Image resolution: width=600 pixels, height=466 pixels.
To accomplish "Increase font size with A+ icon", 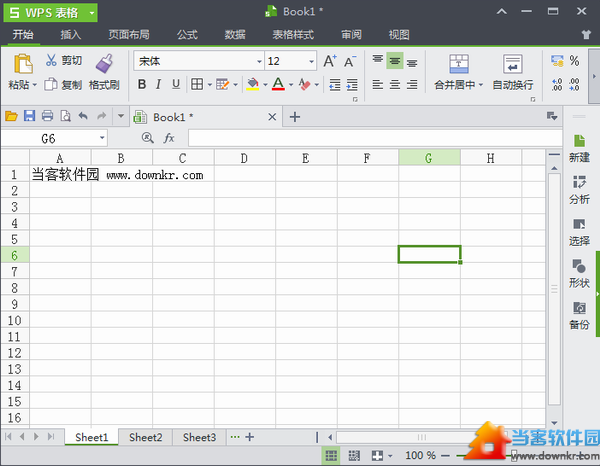I will [330, 61].
